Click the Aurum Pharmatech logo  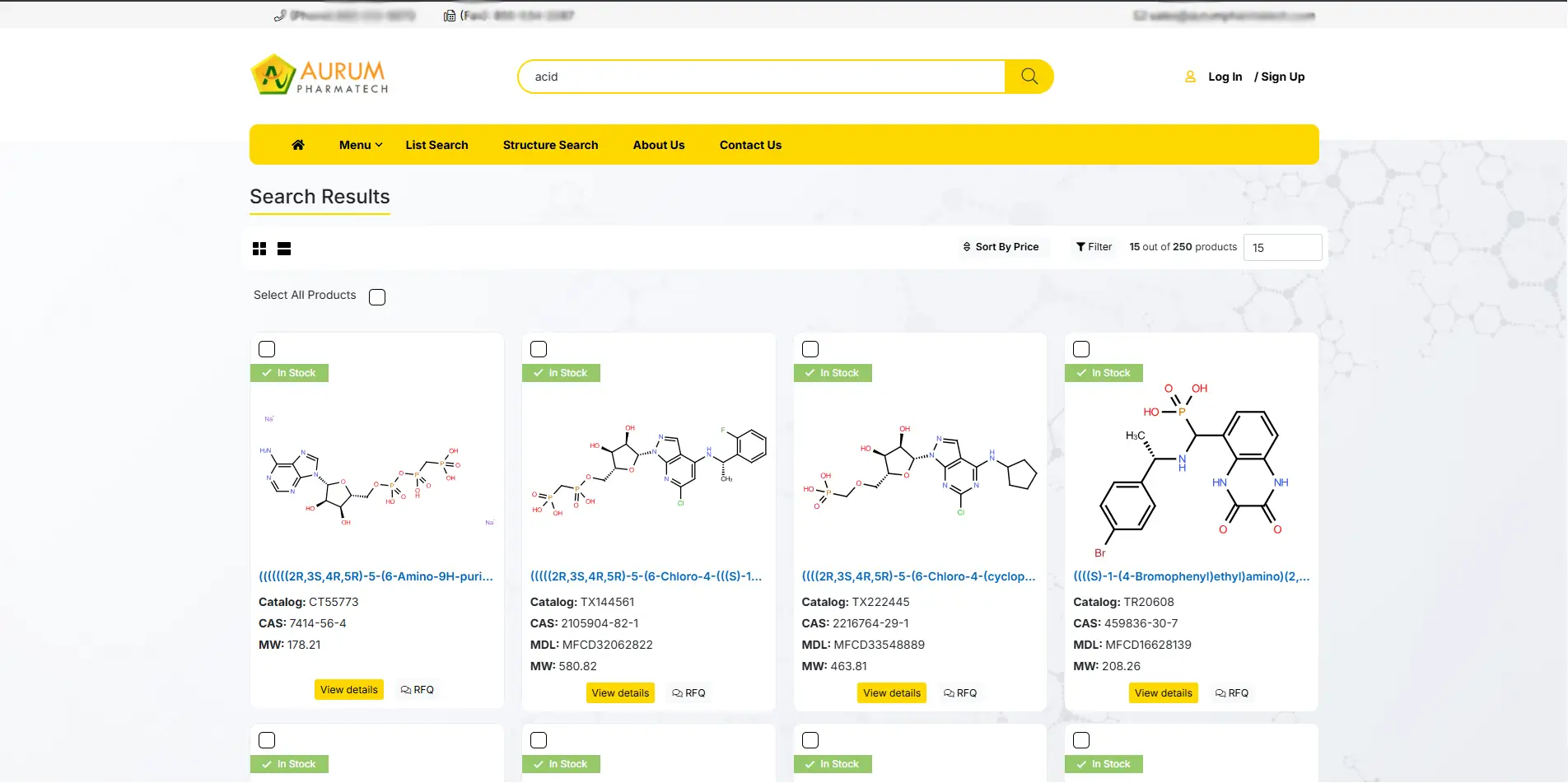[320, 76]
